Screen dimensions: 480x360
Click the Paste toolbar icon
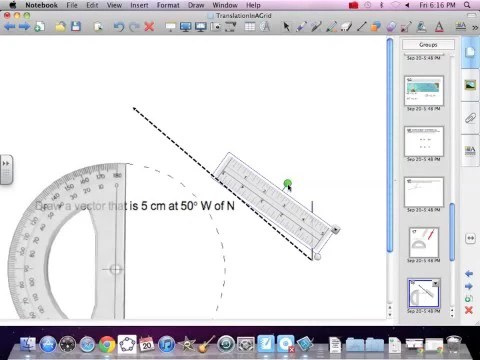(98, 27)
